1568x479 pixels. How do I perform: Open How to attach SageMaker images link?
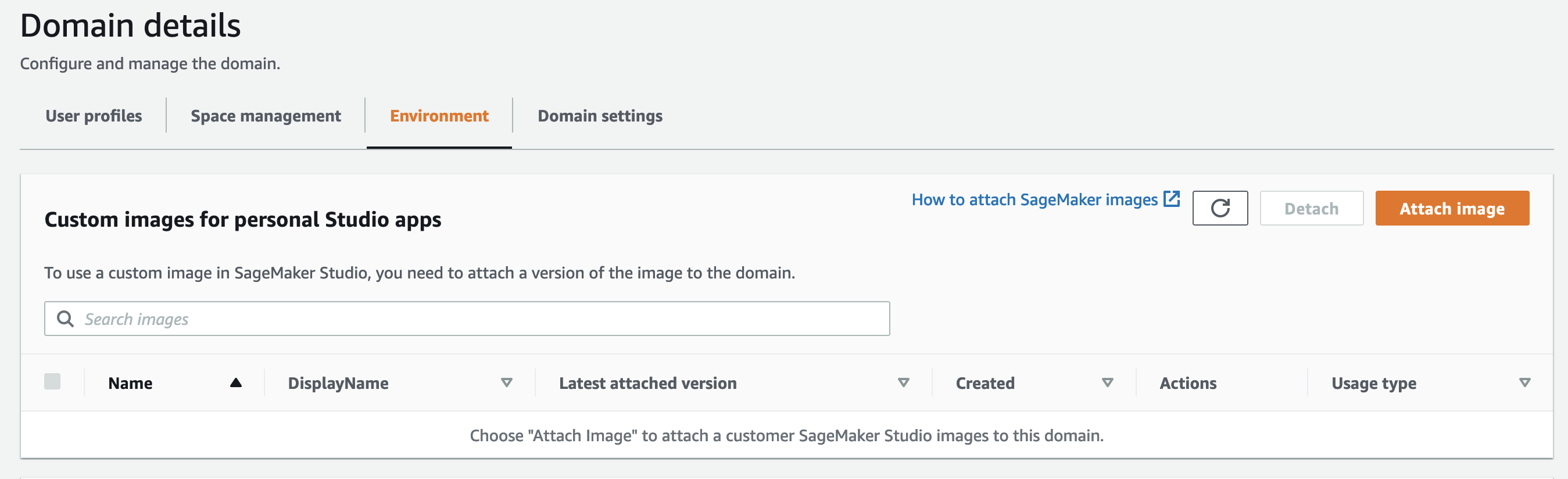pyautogui.click(x=1034, y=199)
